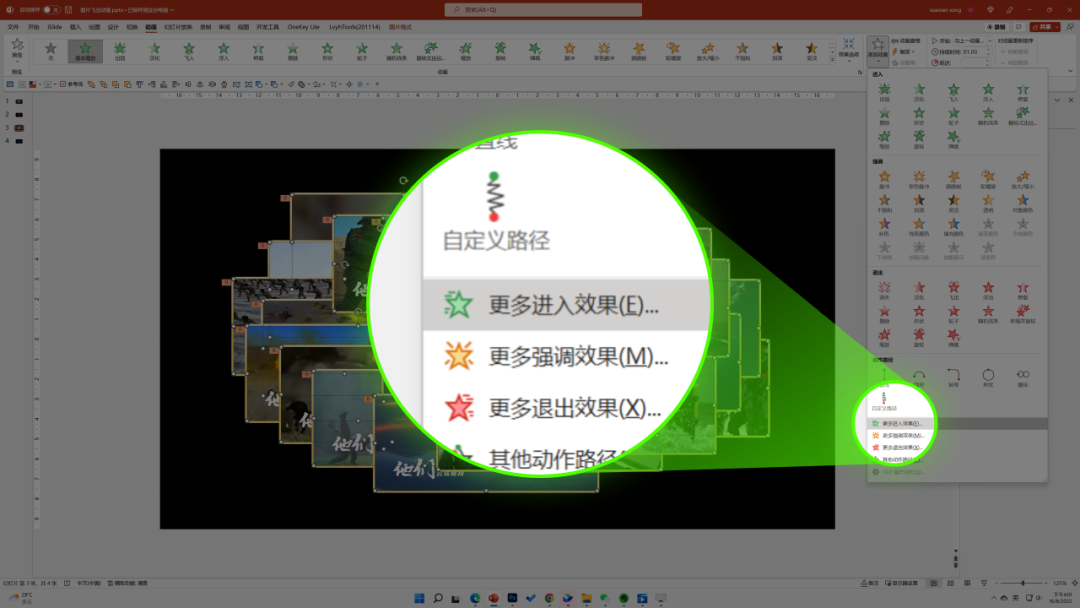Viewport: 1080px width, 608px height.
Task: Click the search box in title bar
Action: pyautogui.click(x=543, y=10)
